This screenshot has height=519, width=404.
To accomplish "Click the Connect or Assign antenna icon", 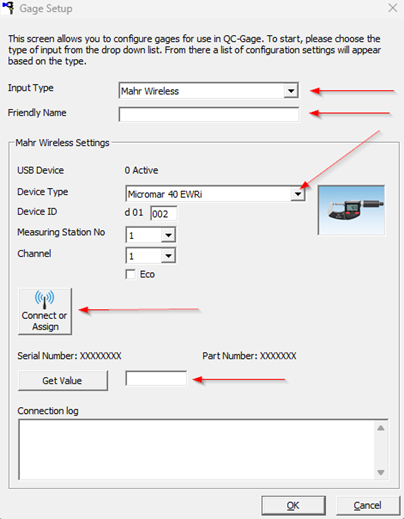I will [44, 299].
